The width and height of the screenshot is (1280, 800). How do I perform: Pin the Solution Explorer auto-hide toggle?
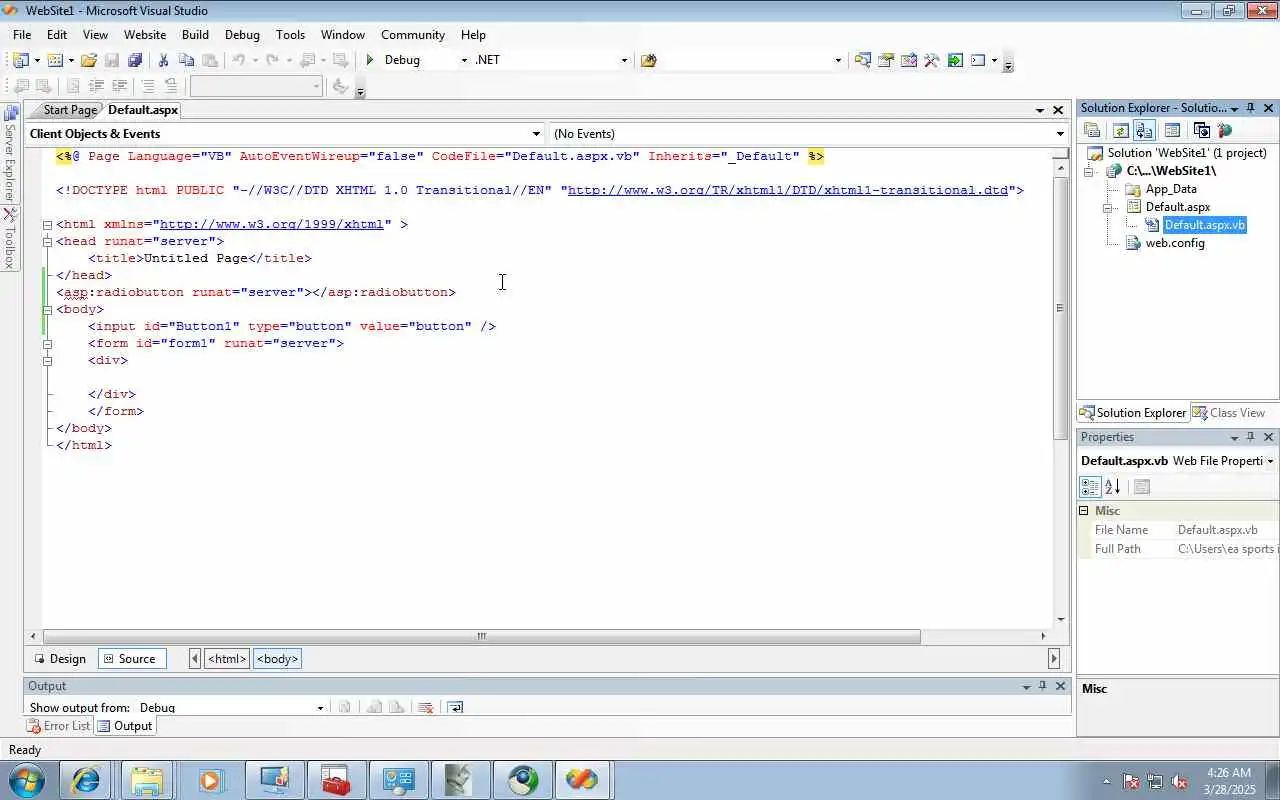1250,108
